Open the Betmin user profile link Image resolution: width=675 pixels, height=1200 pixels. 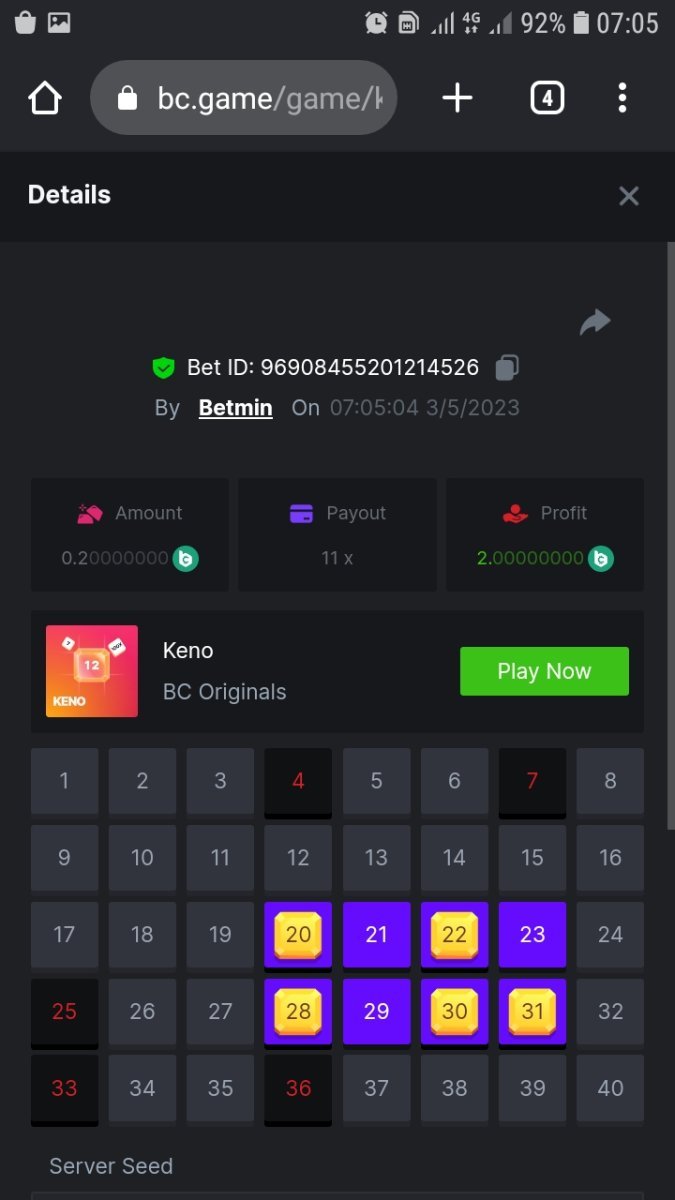tap(236, 407)
